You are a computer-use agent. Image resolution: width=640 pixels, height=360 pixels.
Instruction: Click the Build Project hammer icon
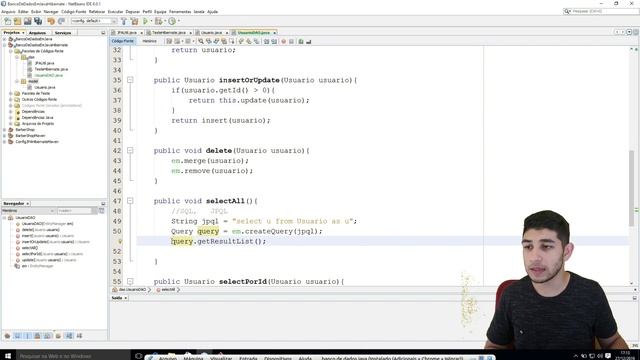point(124,21)
